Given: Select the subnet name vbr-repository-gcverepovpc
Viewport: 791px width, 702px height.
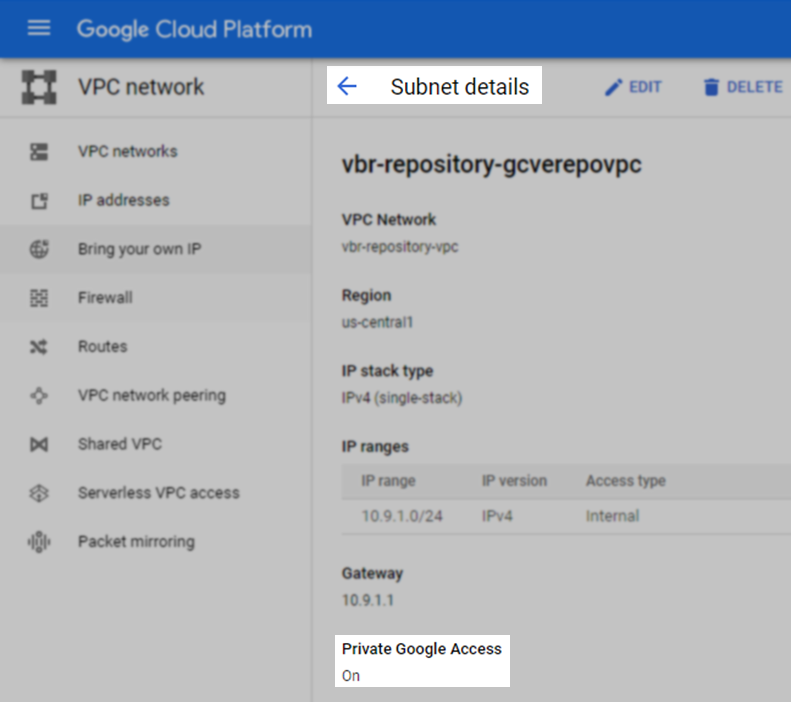Looking at the screenshot, I should pos(492,165).
